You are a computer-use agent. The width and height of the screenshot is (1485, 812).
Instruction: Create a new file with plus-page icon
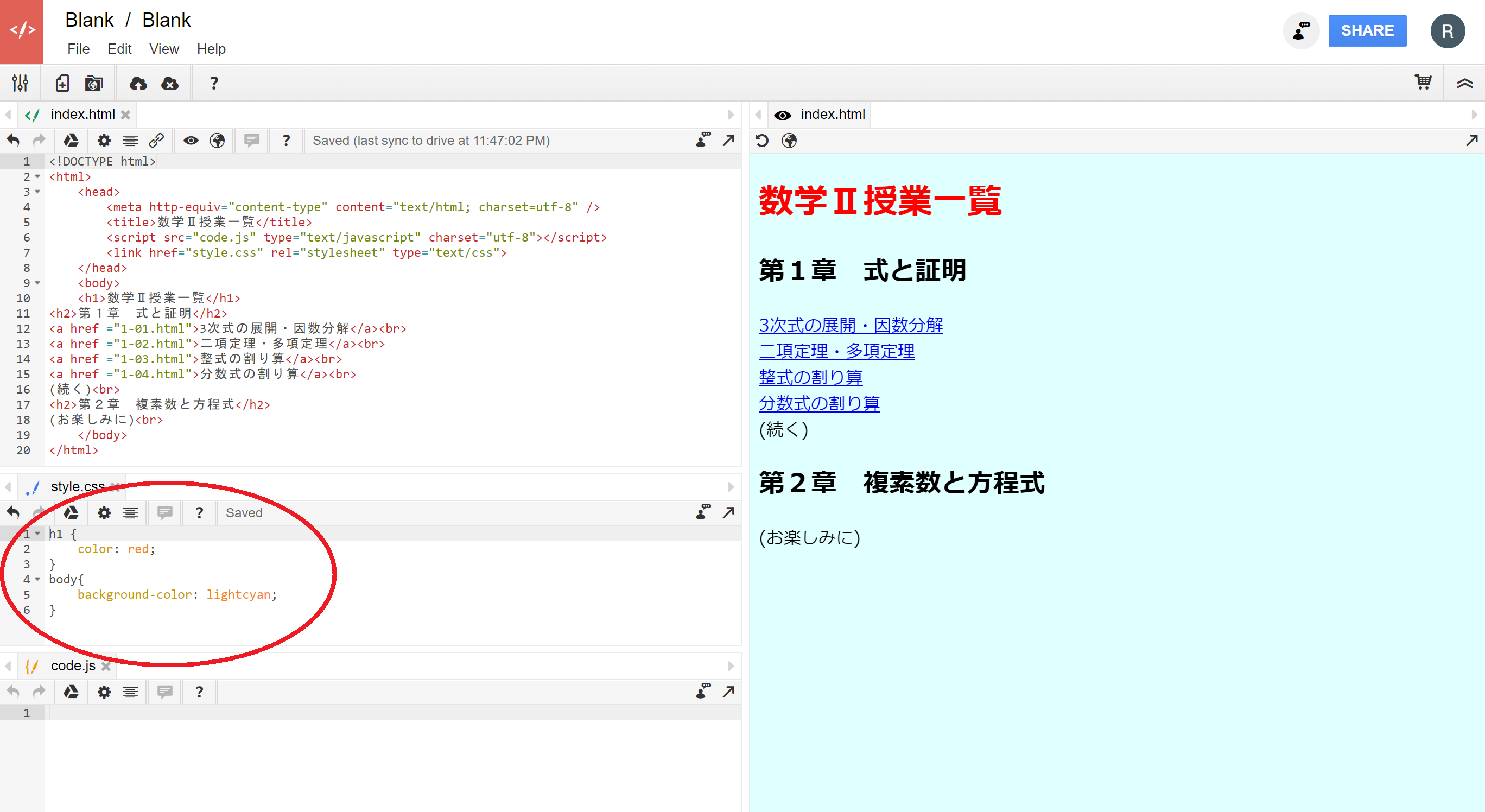click(x=62, y=83)
